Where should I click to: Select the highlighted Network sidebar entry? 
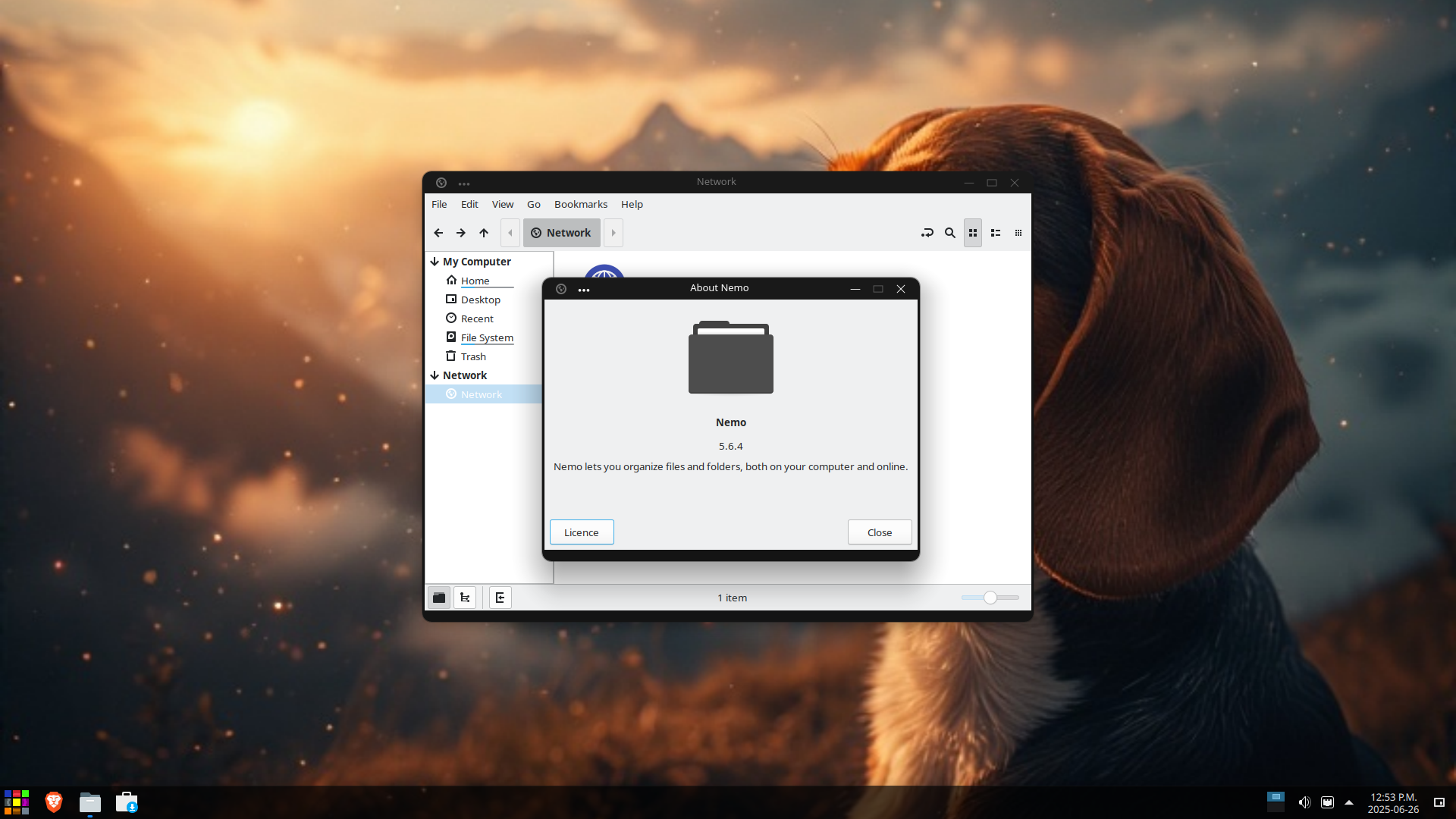[484, 394]
